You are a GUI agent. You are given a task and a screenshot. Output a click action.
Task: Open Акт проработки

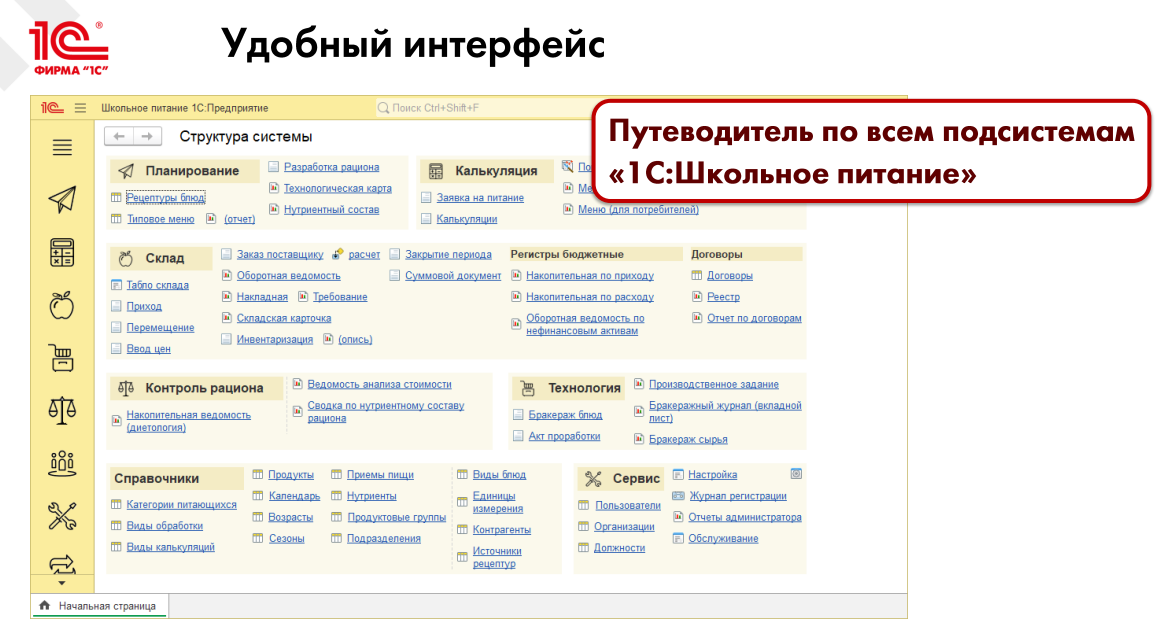565,437
